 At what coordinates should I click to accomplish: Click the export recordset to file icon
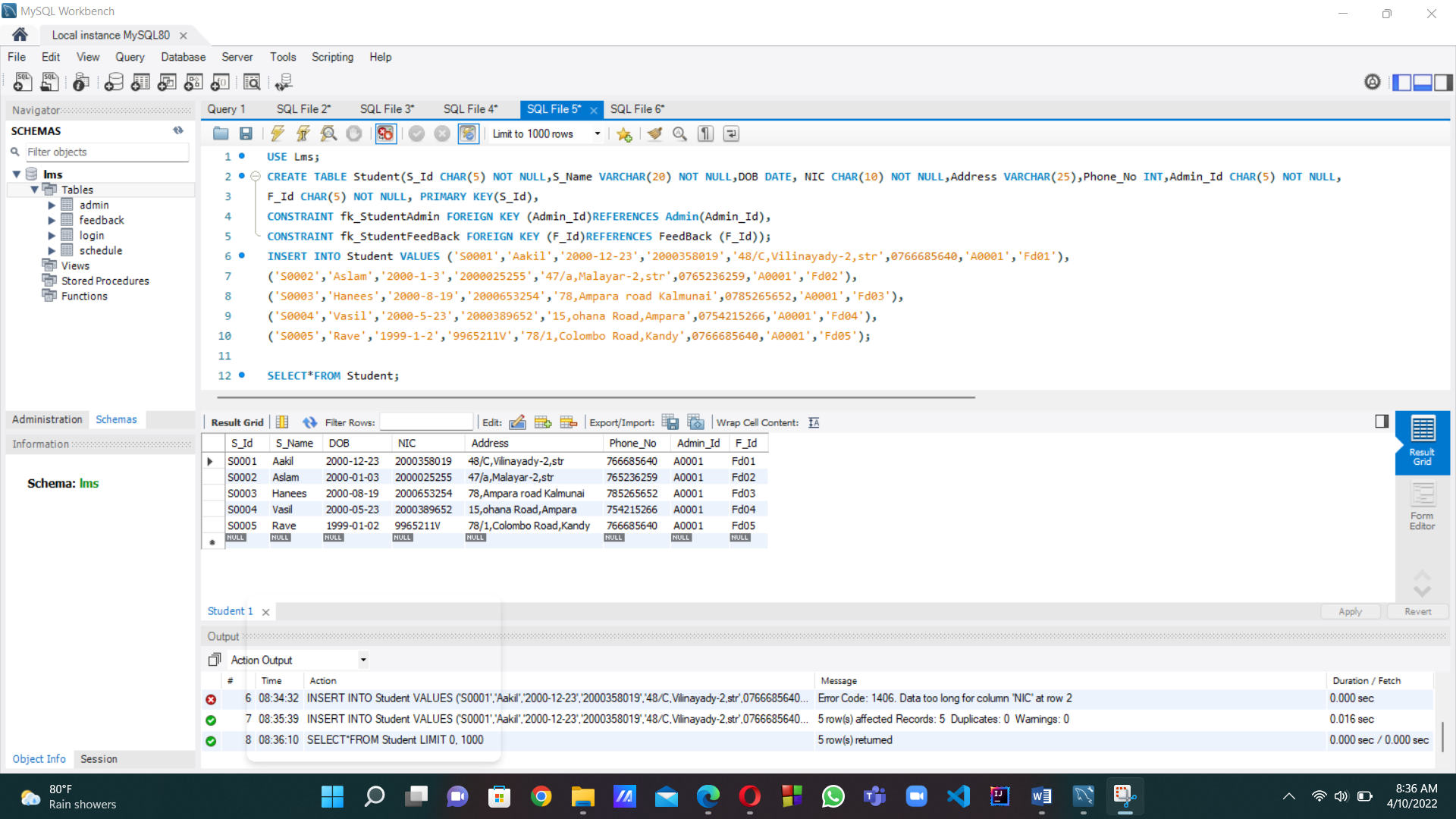coord(670,422)
